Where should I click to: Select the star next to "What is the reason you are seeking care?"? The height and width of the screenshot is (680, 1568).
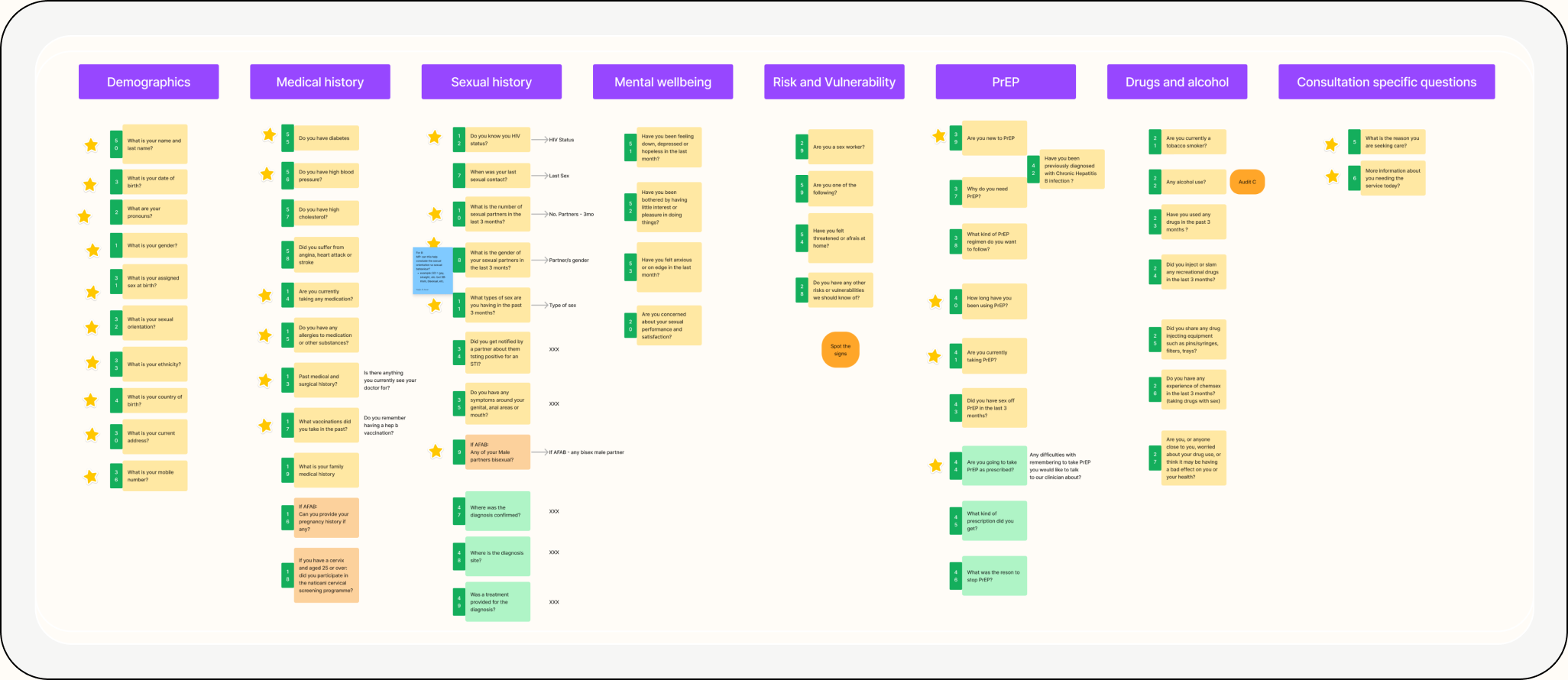tap(1331, 144)
